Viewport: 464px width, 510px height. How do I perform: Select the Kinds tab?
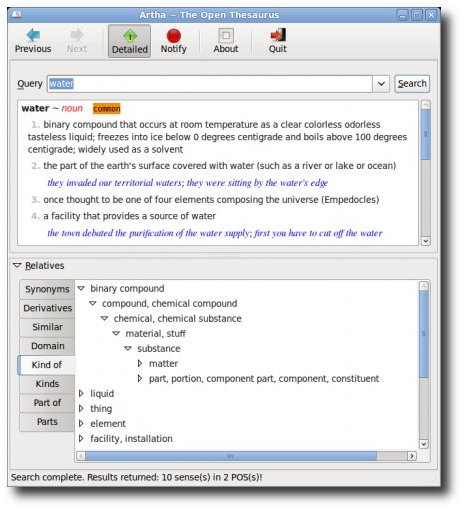coord(47,384)
